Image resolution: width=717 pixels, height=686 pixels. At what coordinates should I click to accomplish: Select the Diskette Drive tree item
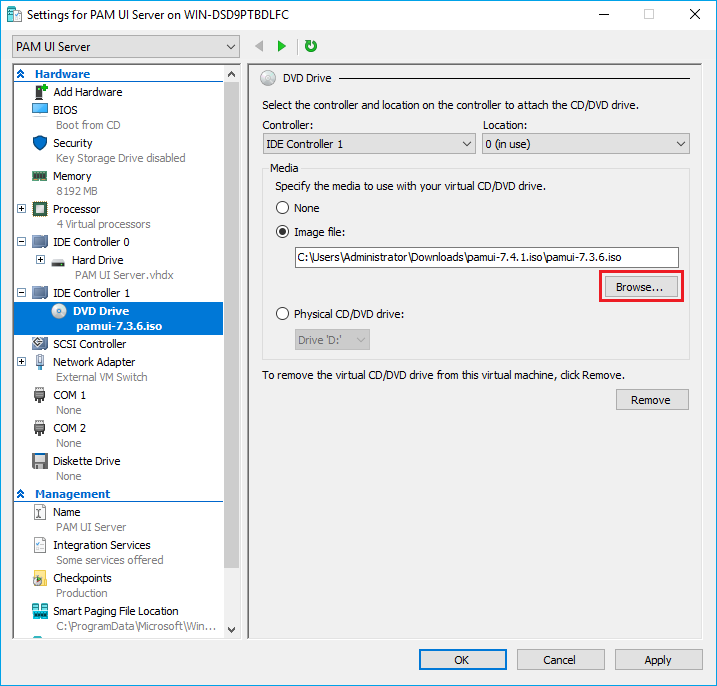(87, 461)
